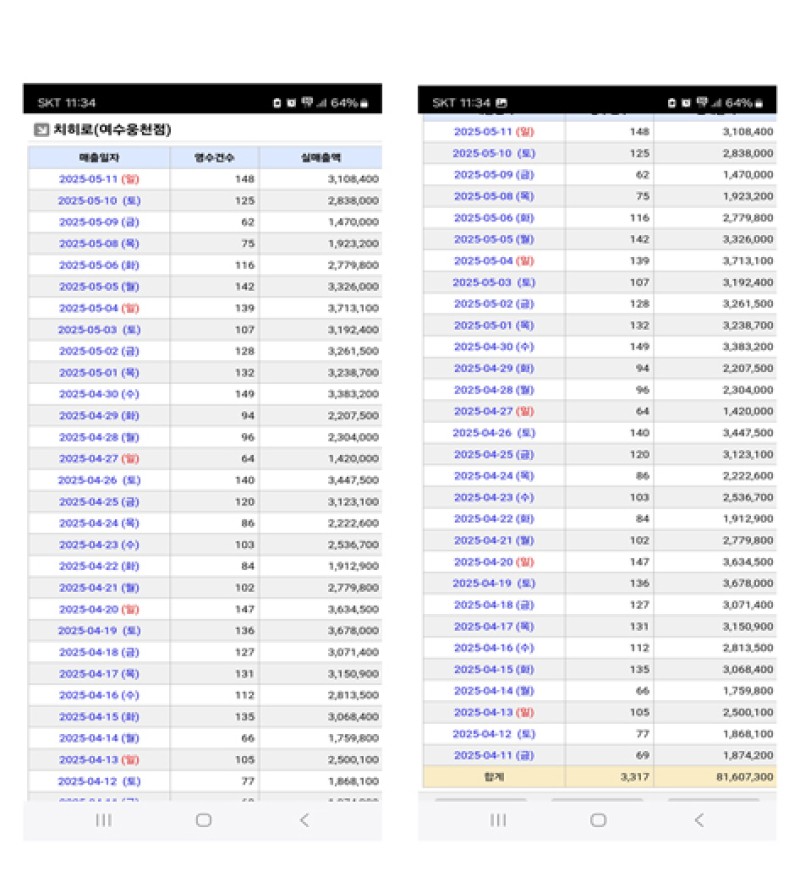Open 2025-04-21 date link on right screen
The image size is (800, 893).
click(x=494, y=540)
